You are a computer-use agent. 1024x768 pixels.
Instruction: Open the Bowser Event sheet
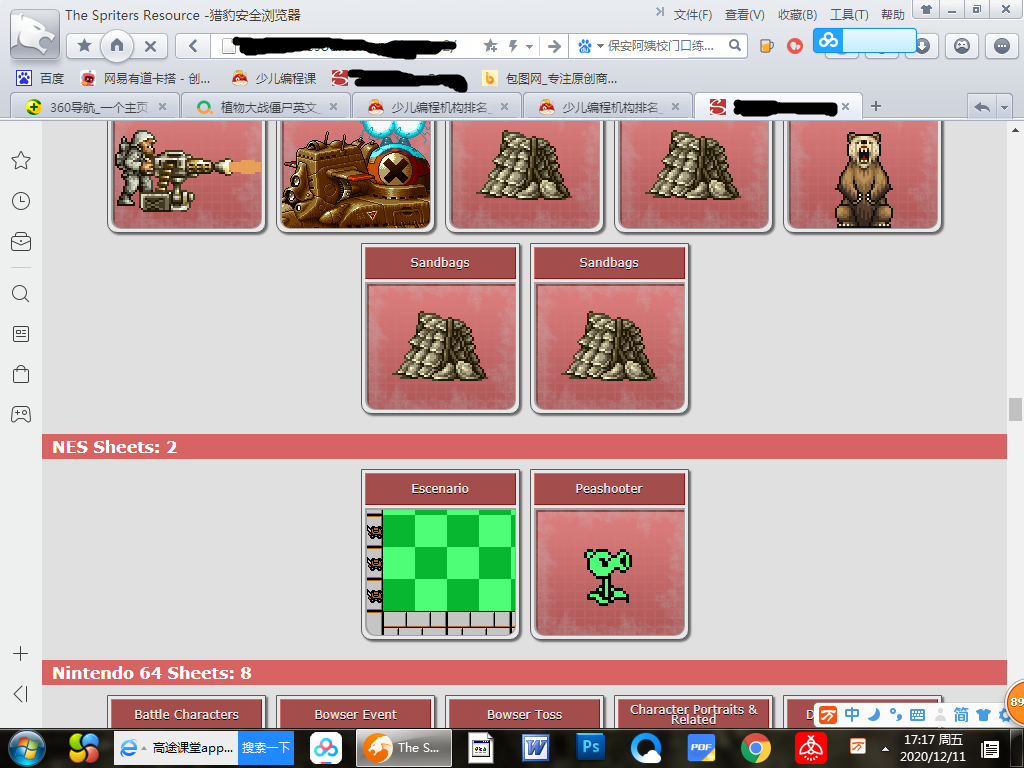356,713
